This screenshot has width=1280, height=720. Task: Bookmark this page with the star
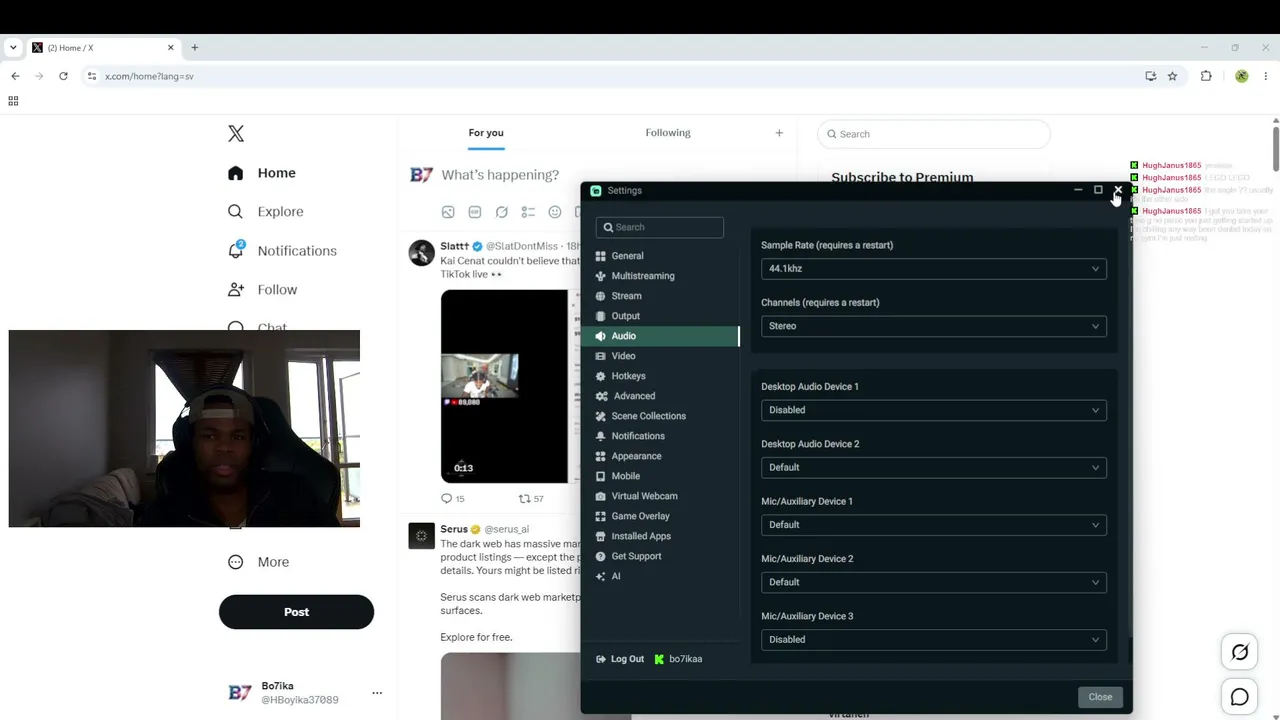(1172, 76)
